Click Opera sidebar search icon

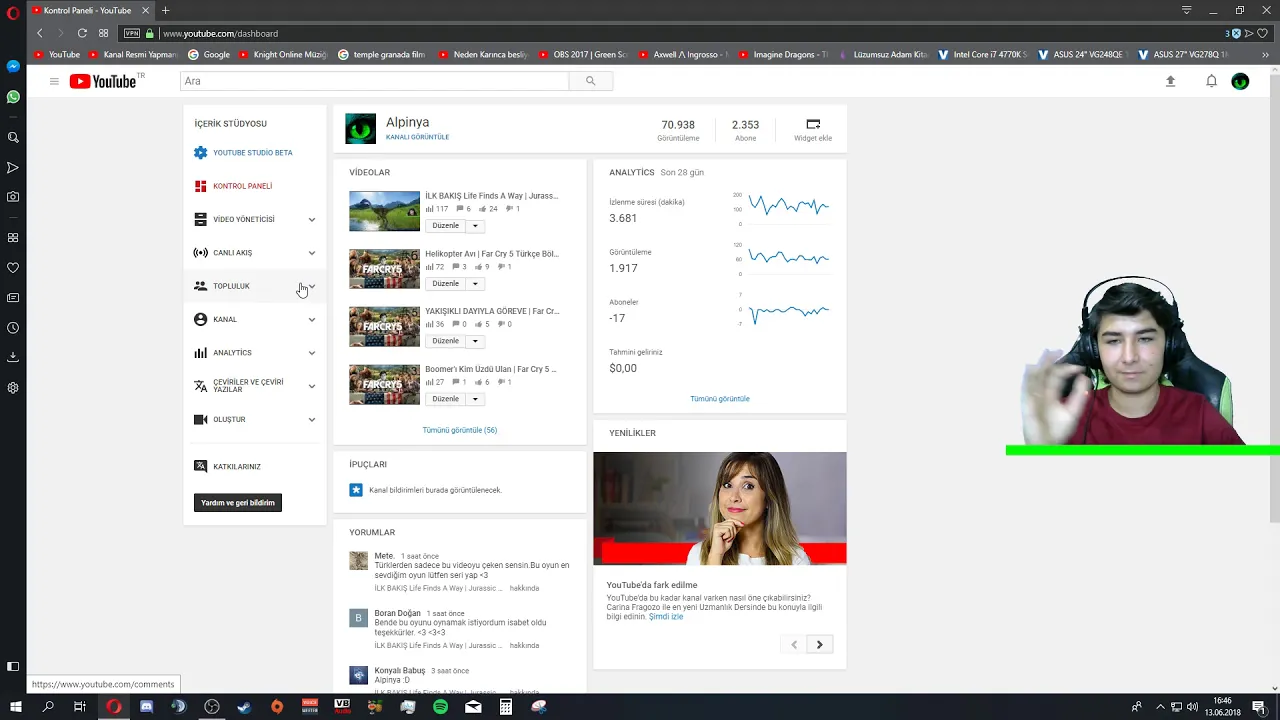(x=13, y=137)
